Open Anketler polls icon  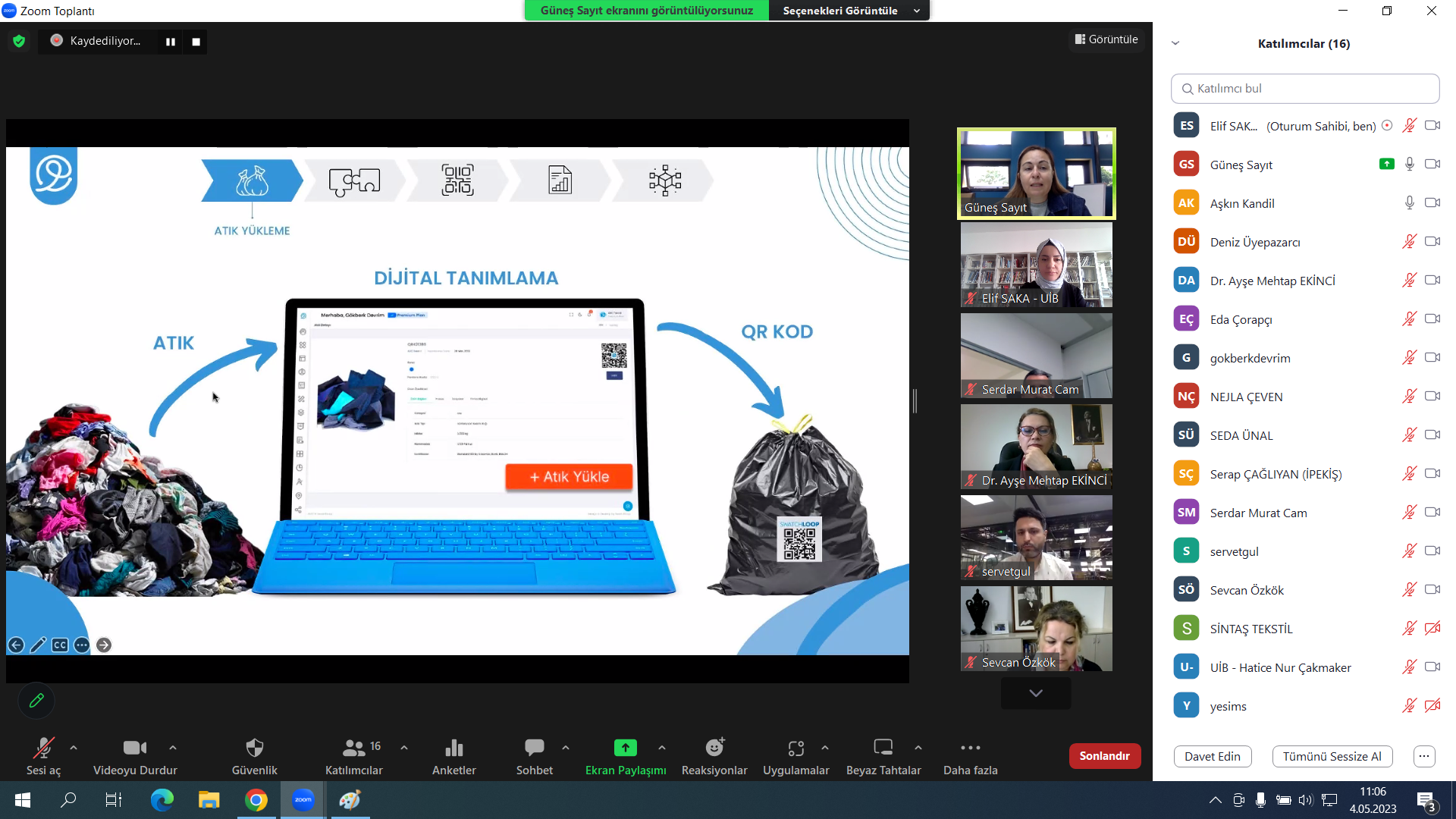pyautogui.click(x=453, y=748)
